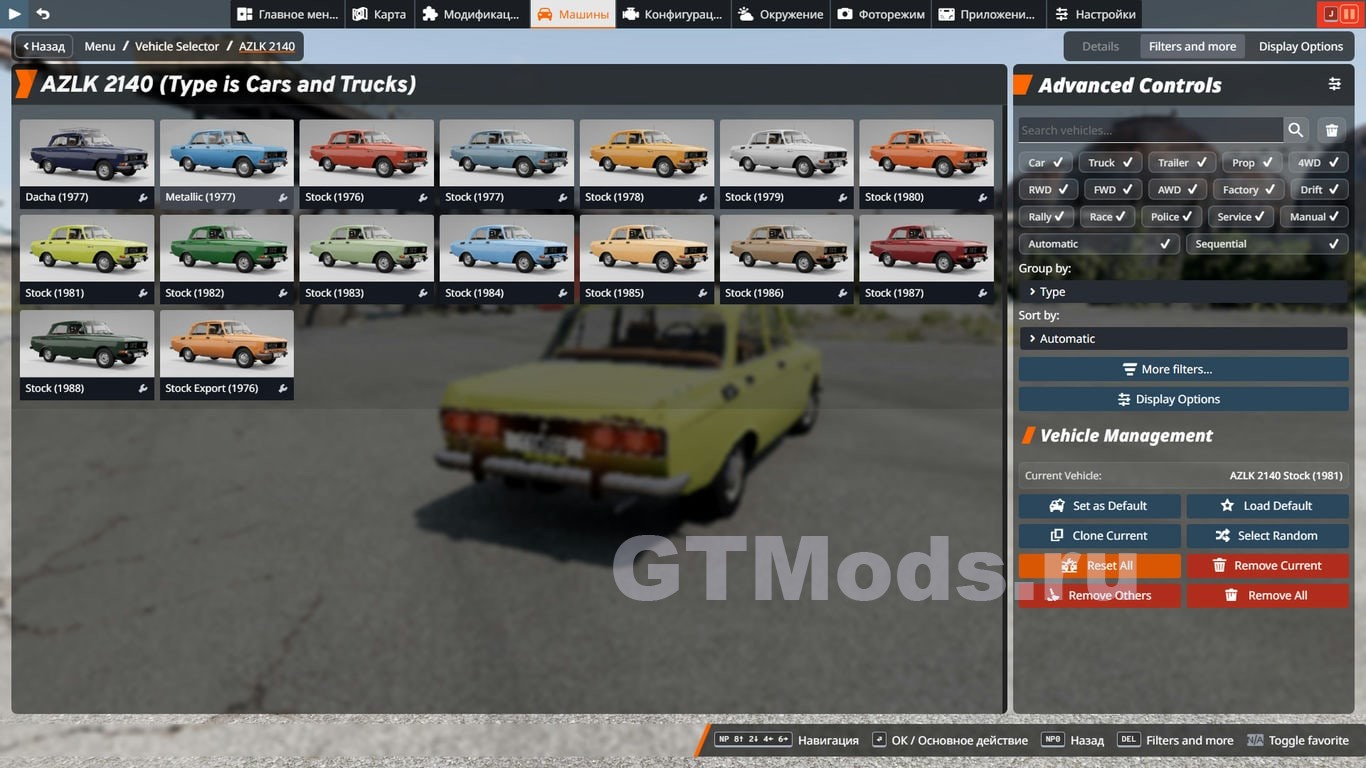Screen dimensions: 1366x768
Task: Click the Vehicle Selector breadcrumb
Action: 177,46
